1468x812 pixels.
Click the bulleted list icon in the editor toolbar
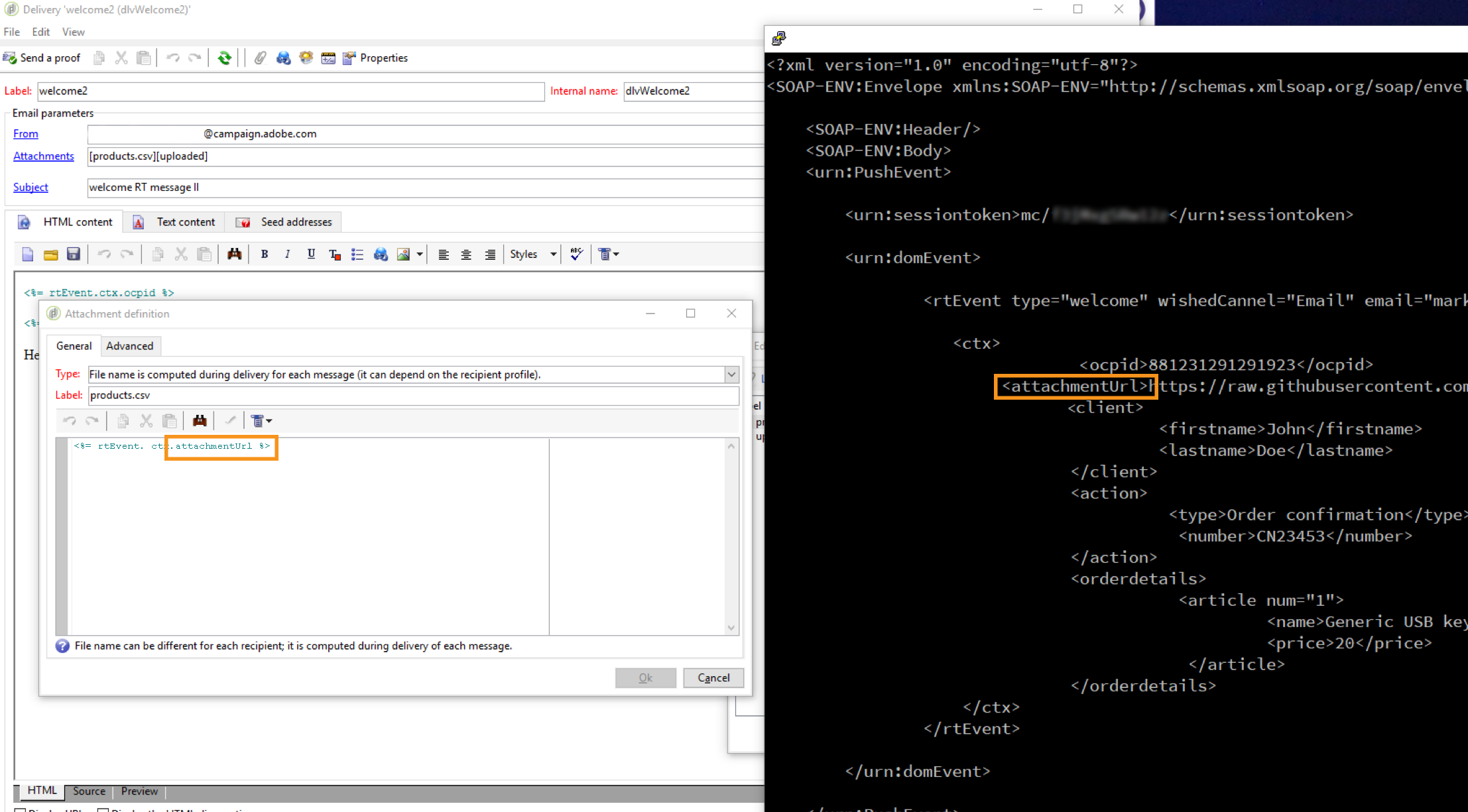(x=357, y=255)
